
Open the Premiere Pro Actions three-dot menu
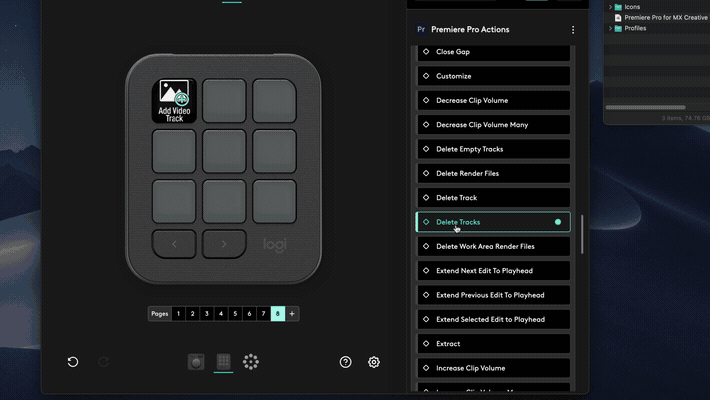(x=573, y=29)
